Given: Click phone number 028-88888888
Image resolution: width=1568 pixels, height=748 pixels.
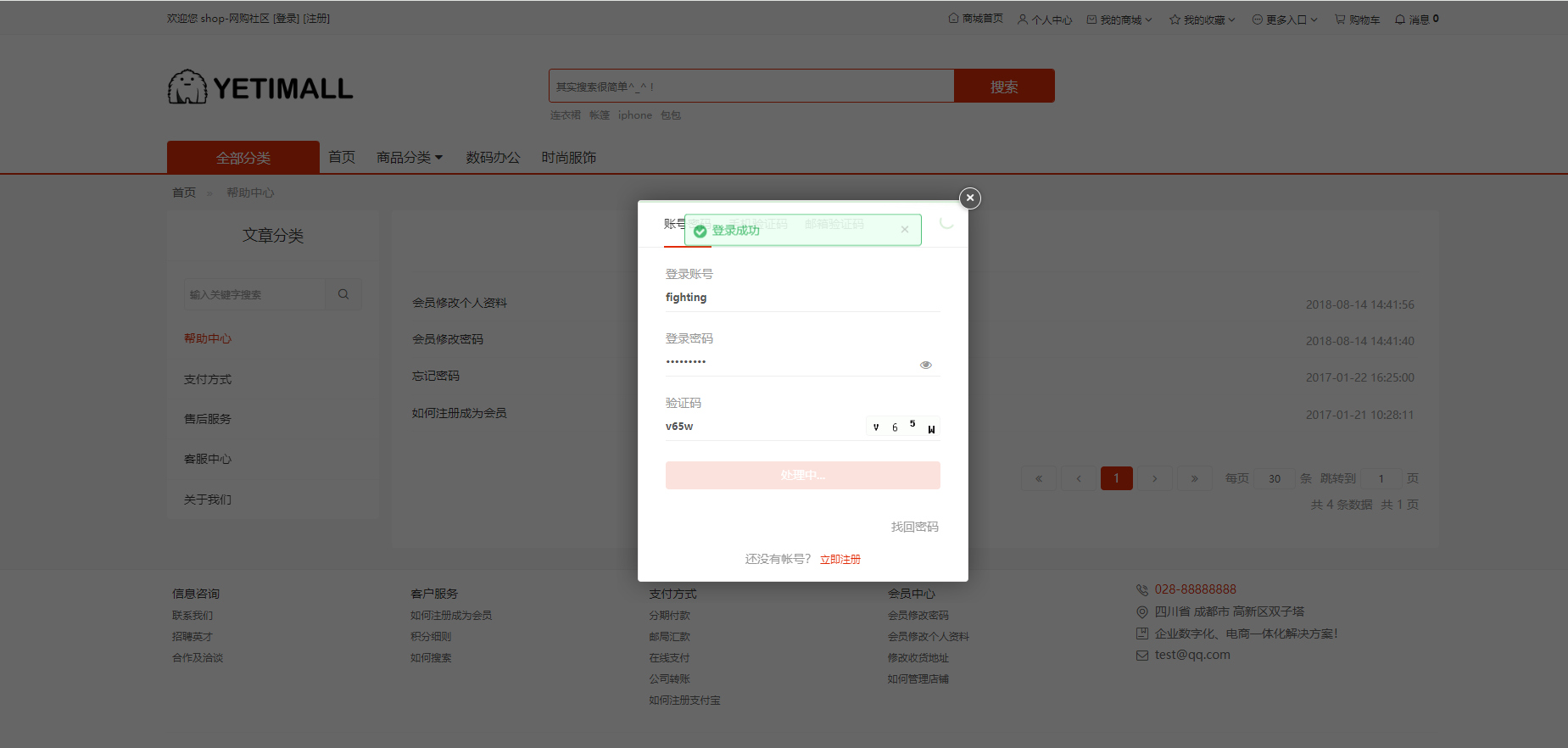Looking at the screenshot, I should (x=1195, y=589).
